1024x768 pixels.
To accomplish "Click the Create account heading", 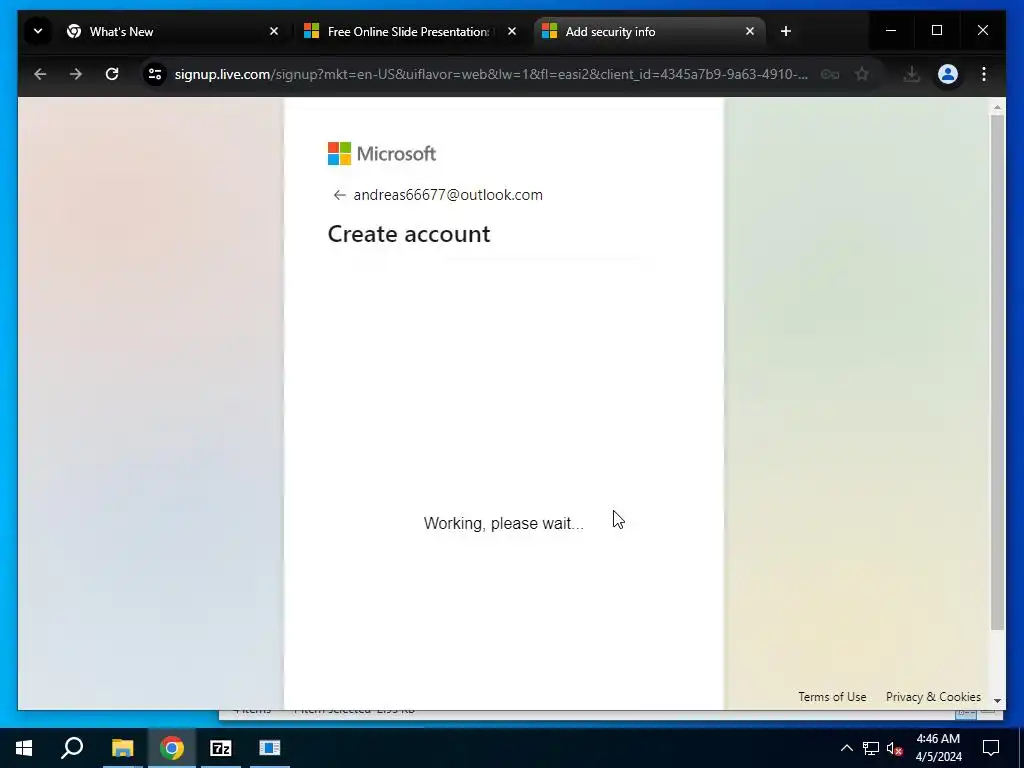I will pos(409,234).
